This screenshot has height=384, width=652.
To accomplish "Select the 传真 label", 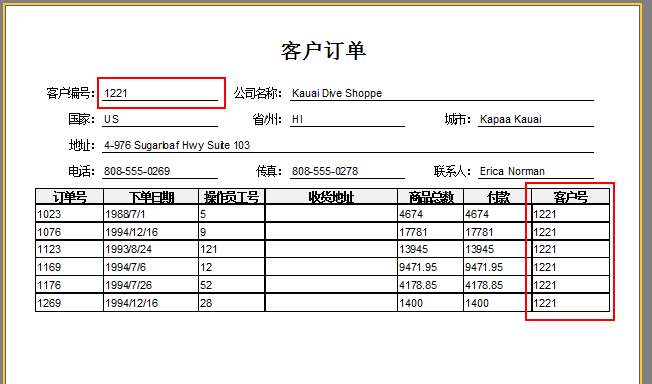I will tap(269, 171).
